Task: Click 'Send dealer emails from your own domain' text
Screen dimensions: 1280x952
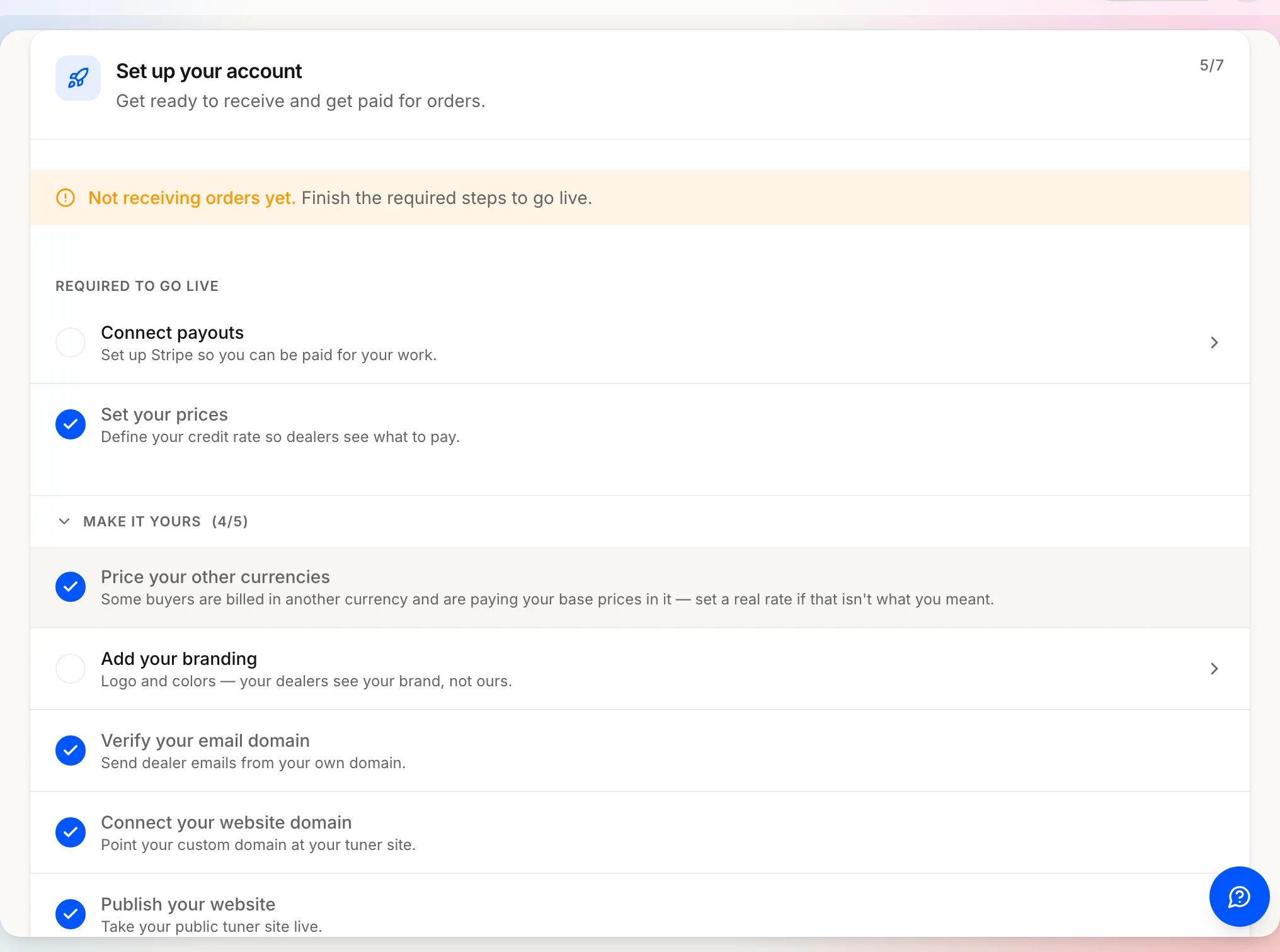Action: click(253, 763)
